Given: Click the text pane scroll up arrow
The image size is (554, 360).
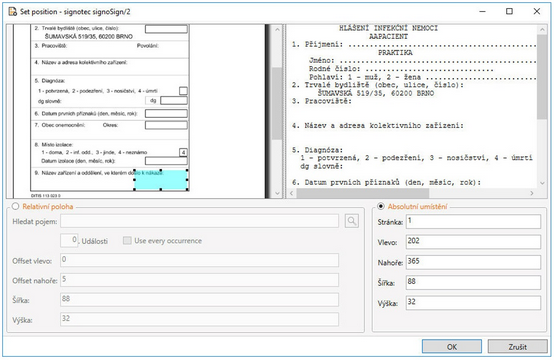Looking at the screenshot, I should coord(542,30).
